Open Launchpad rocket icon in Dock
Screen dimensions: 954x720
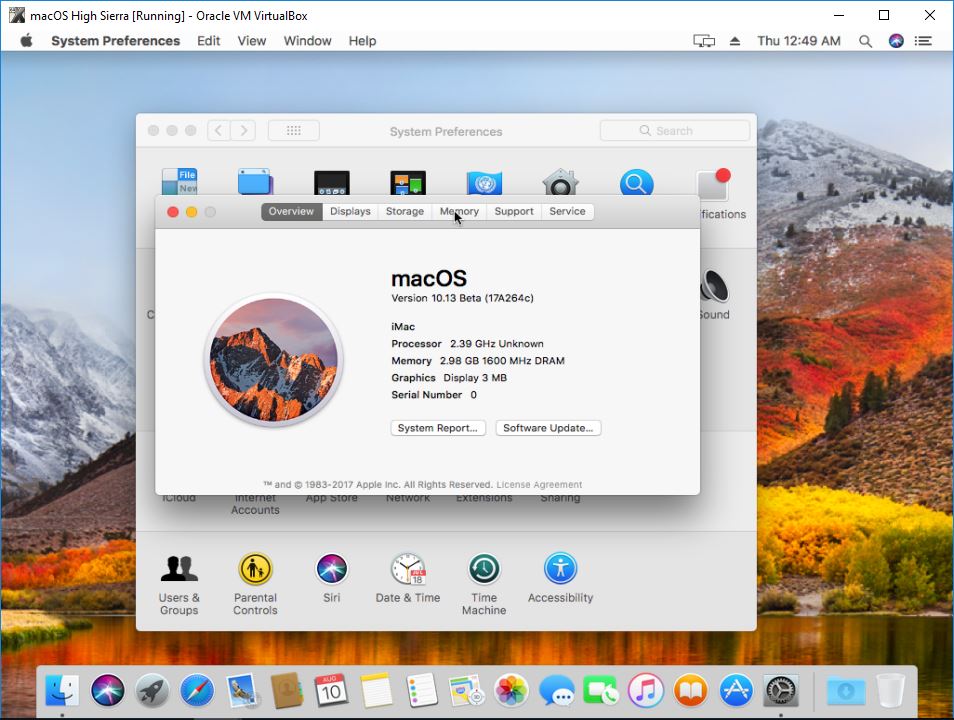[152, 690]
